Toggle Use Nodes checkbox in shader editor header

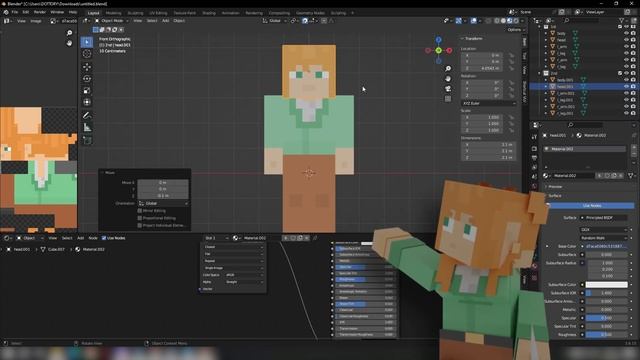pos(104,238)
